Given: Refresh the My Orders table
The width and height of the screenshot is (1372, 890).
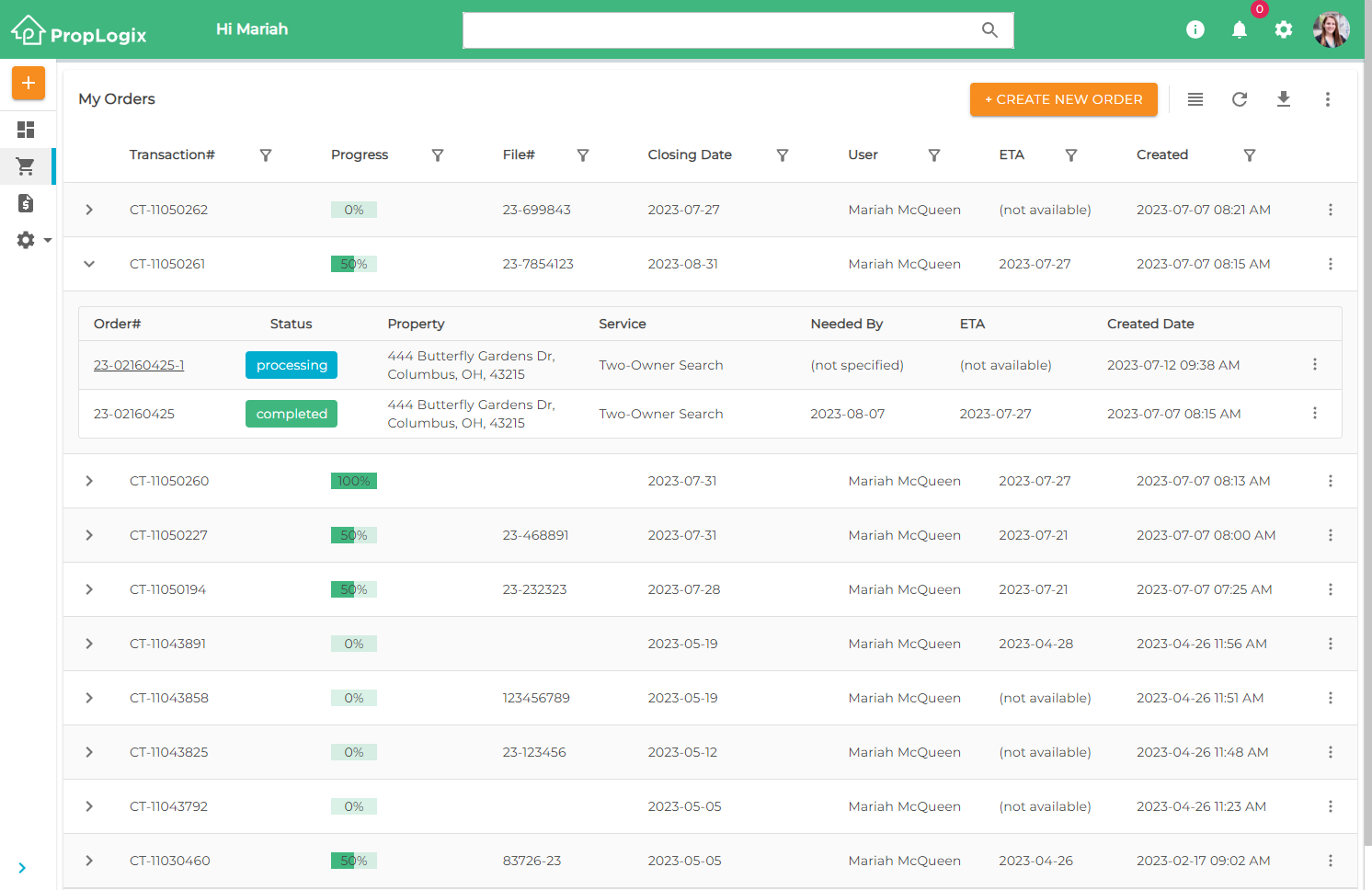Looking at the screenshot, I should tap(1240, 99).
